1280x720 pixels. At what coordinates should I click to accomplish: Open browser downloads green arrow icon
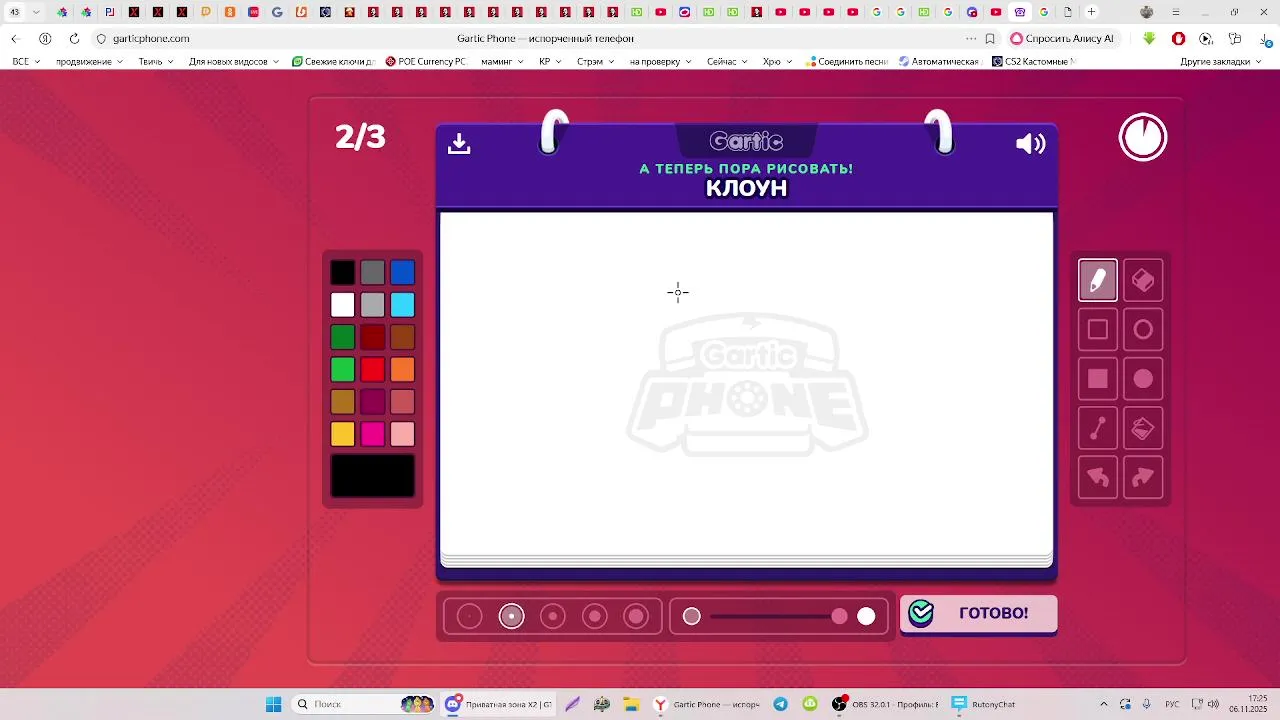click(1149, 38)
